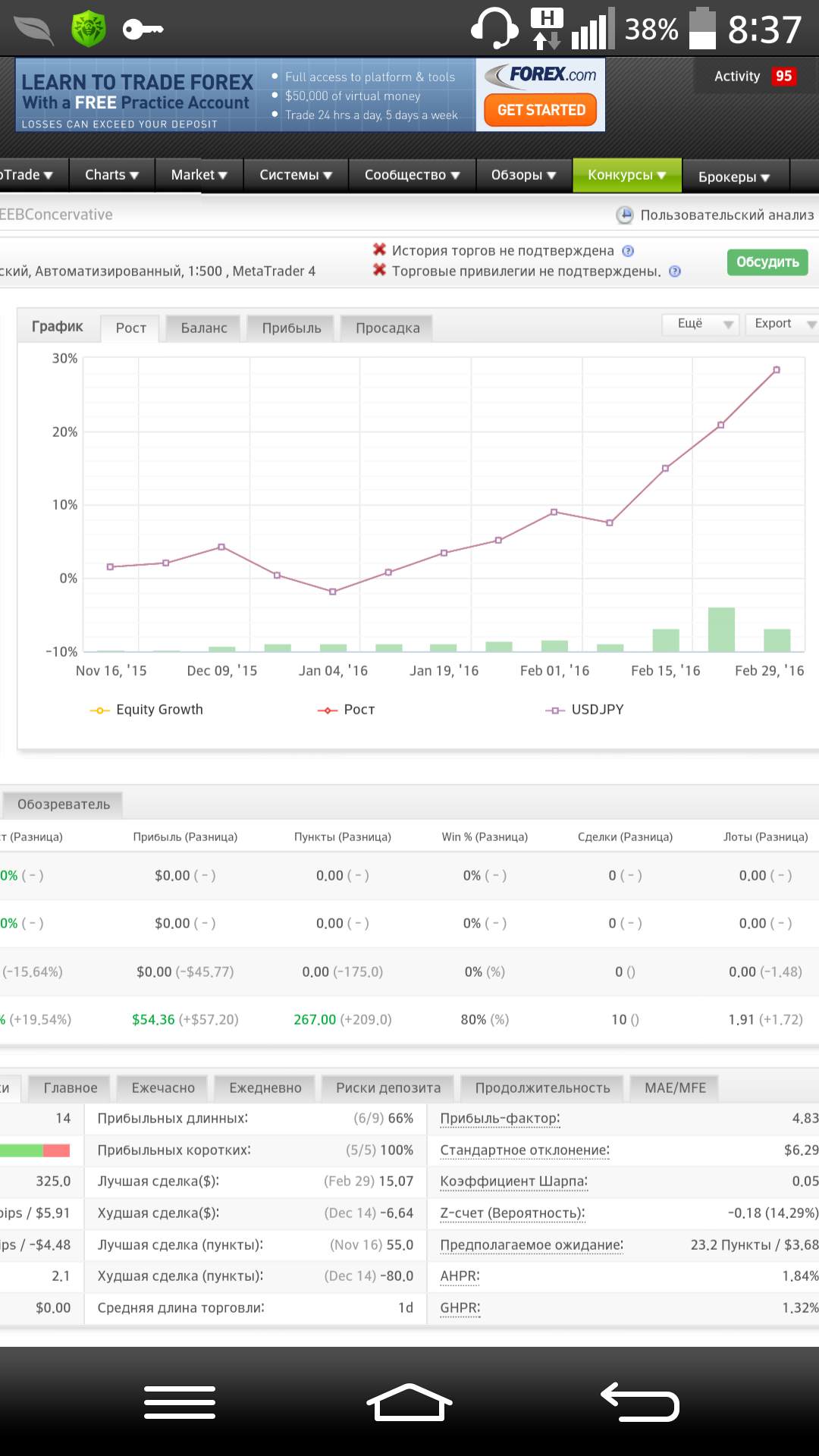Switch to the Просадка chart tab
The height and width of the screenshot is (1456, 819).
click(x=388, y=328)
